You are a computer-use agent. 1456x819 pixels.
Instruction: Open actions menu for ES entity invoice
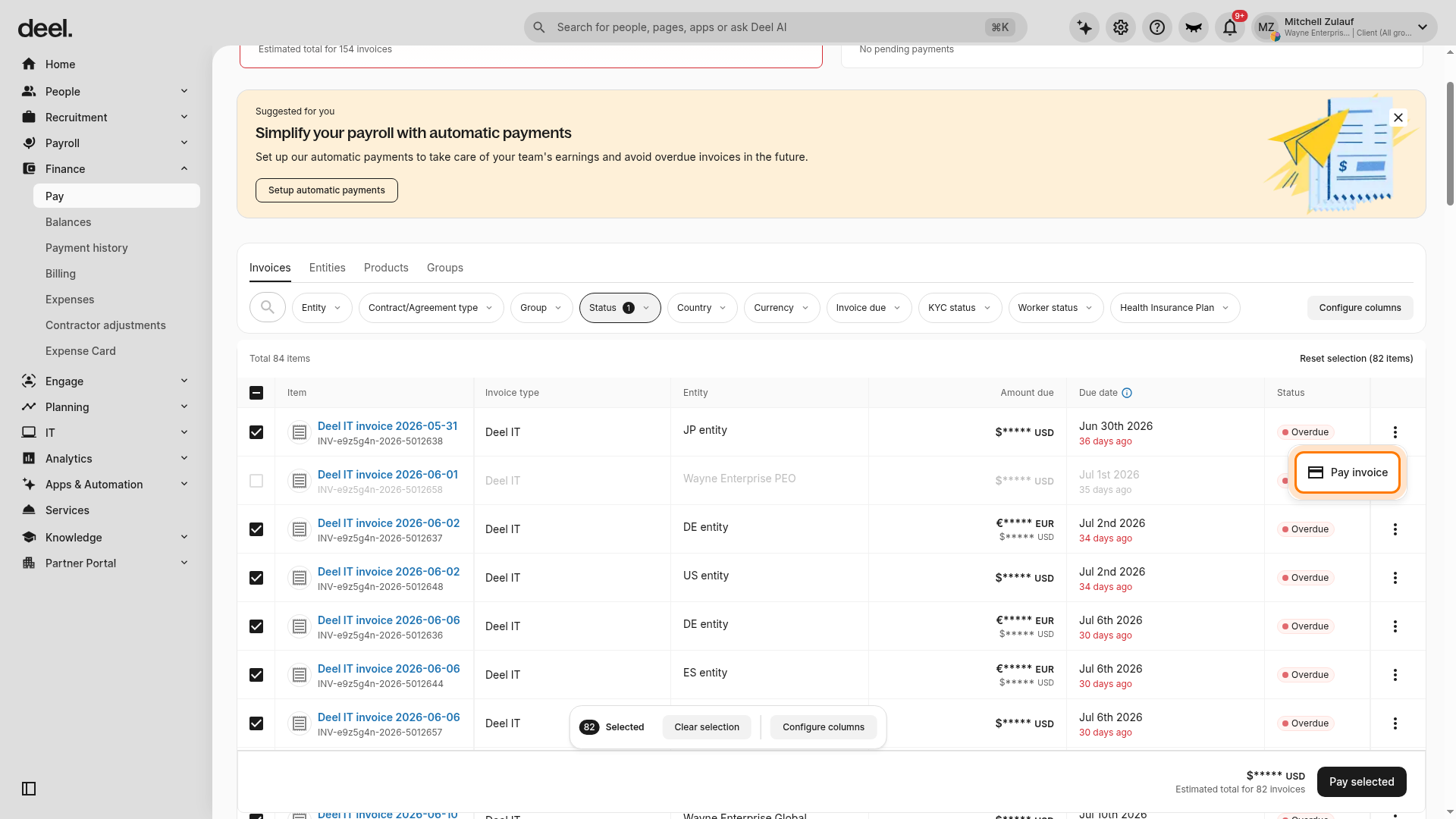point(1395,675)
